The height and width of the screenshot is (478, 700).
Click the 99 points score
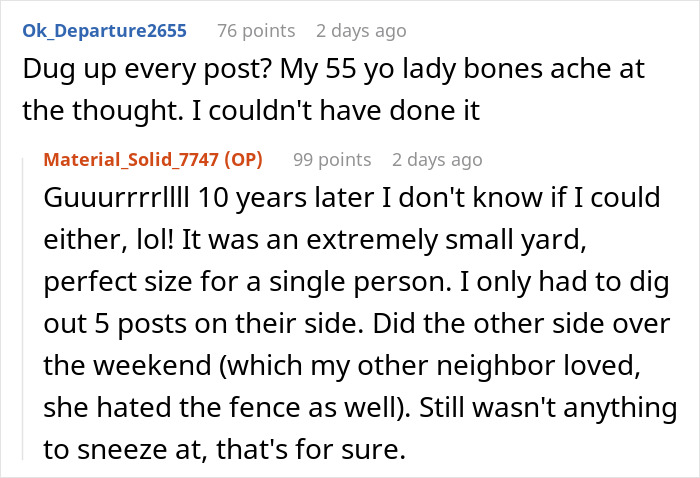point(331,160)
